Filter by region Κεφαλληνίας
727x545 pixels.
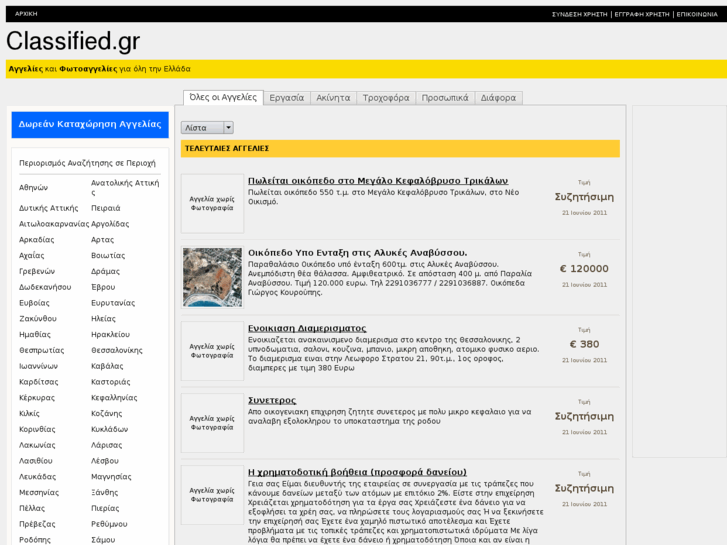(x=114, y=398)
